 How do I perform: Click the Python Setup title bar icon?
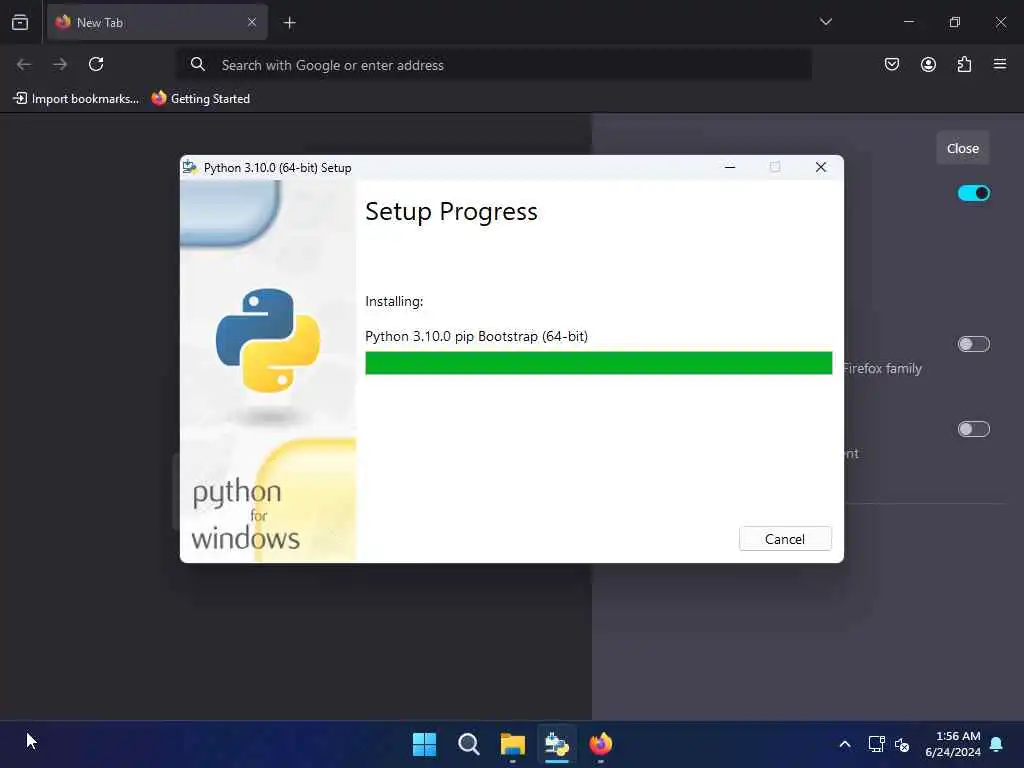click(190, 167)
